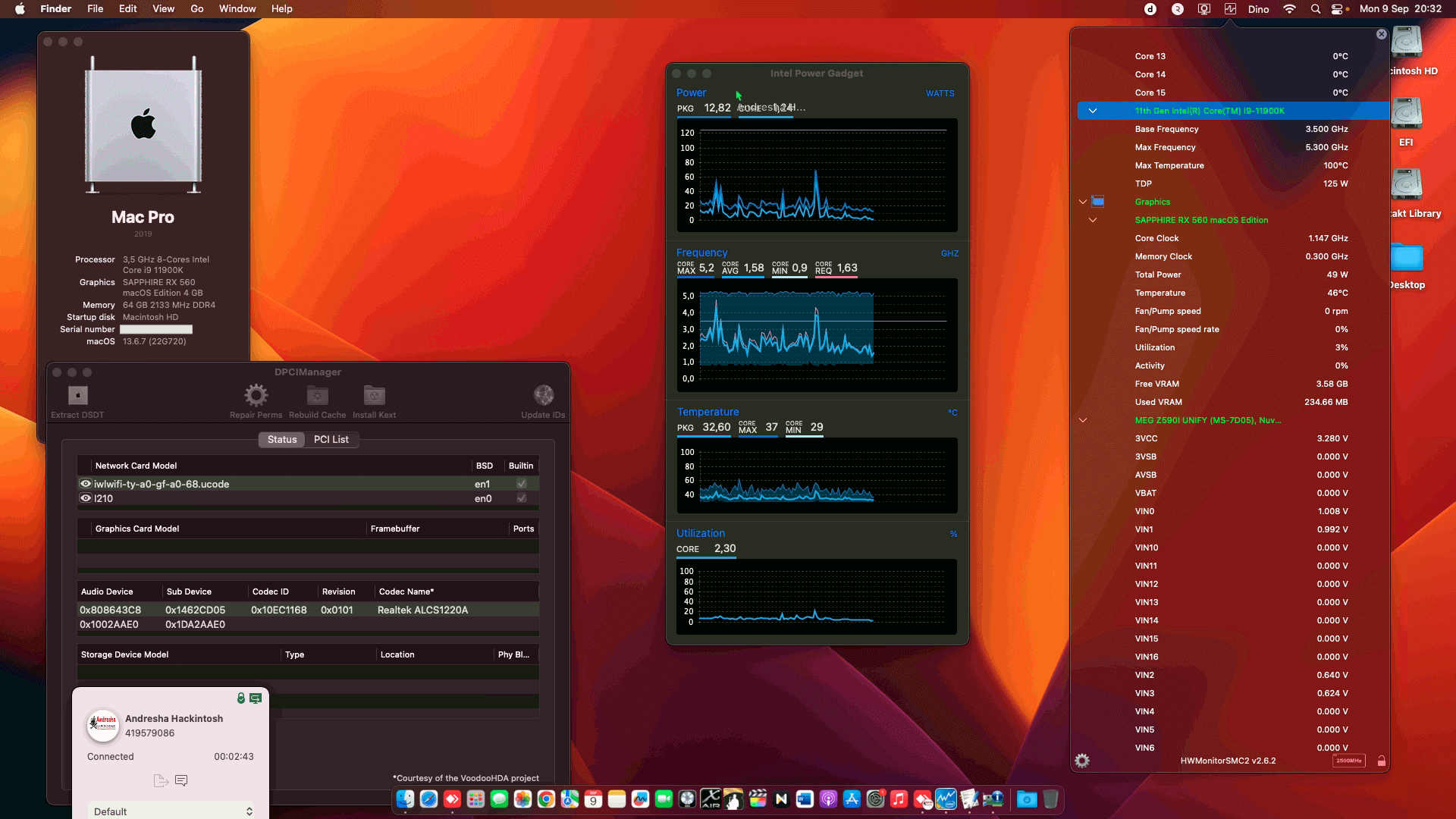
Task: Open Messages app in the Dock
Action: click(x=499, y=799)
